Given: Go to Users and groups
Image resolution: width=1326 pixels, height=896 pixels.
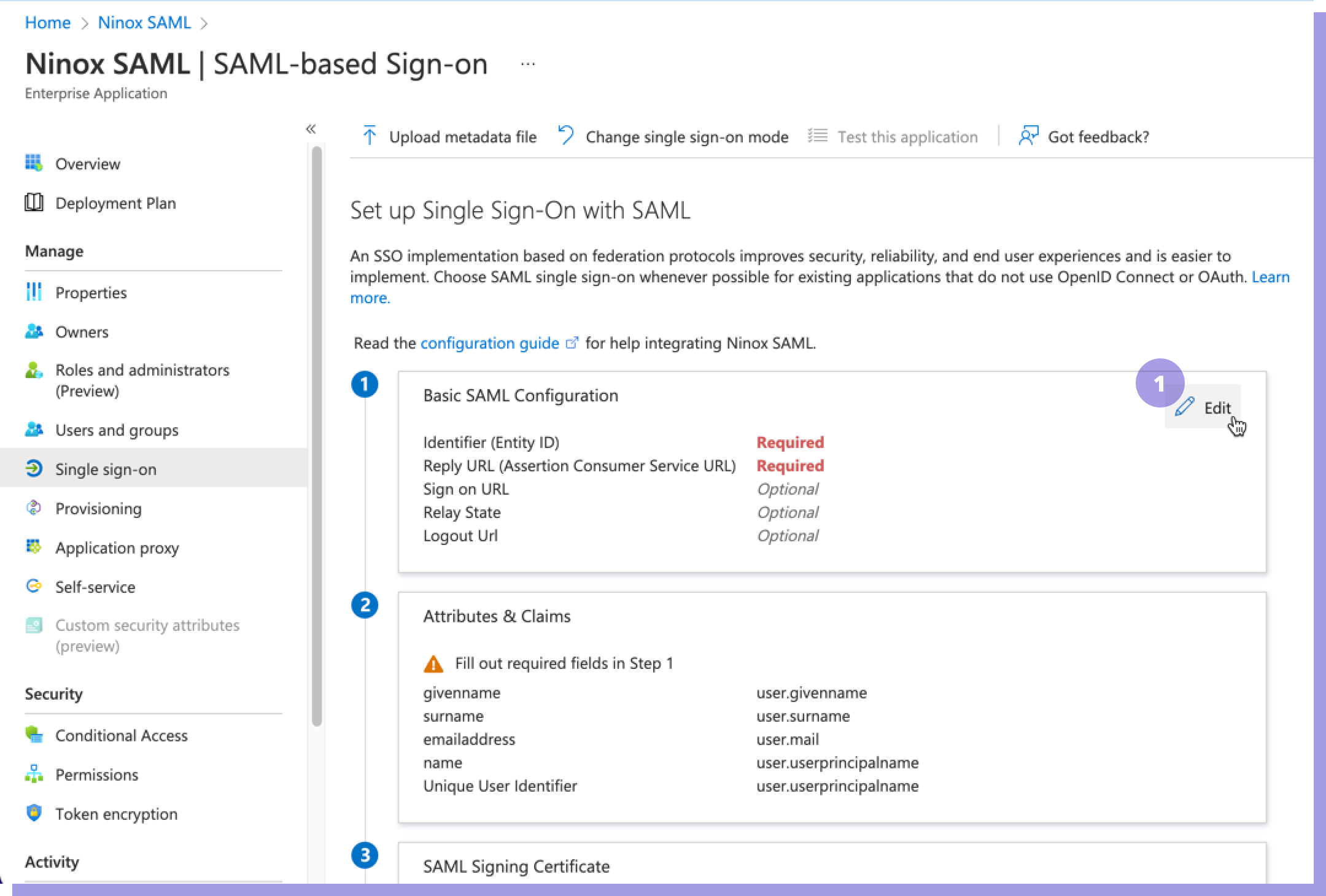Looking at the screenshot, I should tap(117, 430).
